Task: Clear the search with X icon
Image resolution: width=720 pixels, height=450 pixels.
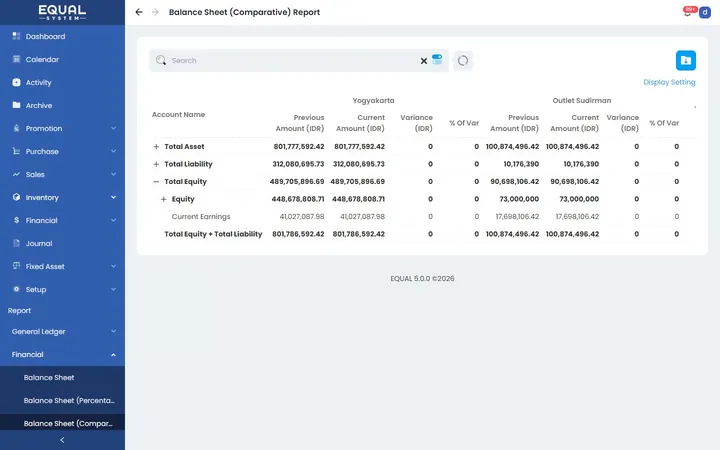Action: [x=424, y=61]
